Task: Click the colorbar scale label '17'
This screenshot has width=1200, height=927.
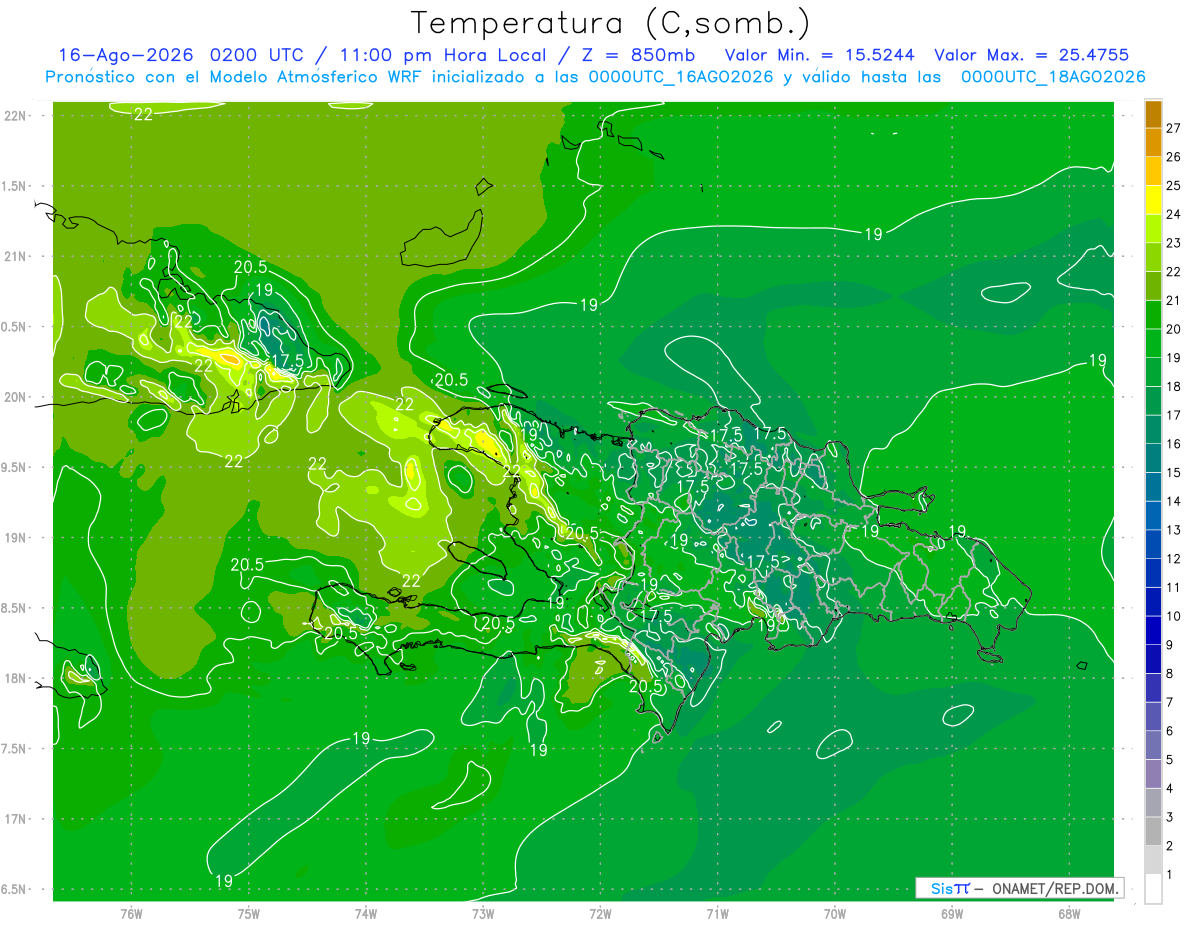Action: coord(1174,415)
